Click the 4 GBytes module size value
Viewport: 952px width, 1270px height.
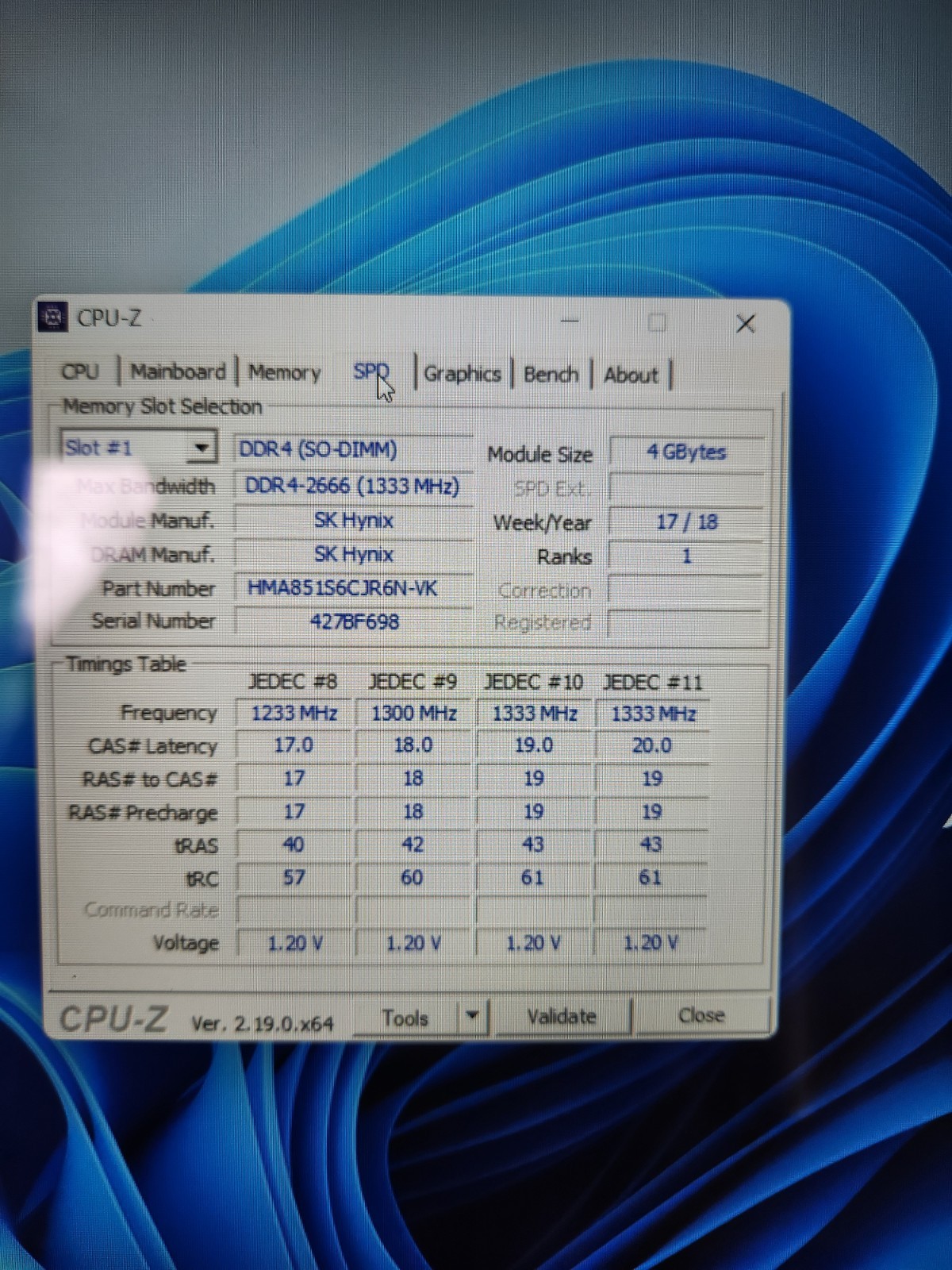pyautogui.click(x=686, y=452)
